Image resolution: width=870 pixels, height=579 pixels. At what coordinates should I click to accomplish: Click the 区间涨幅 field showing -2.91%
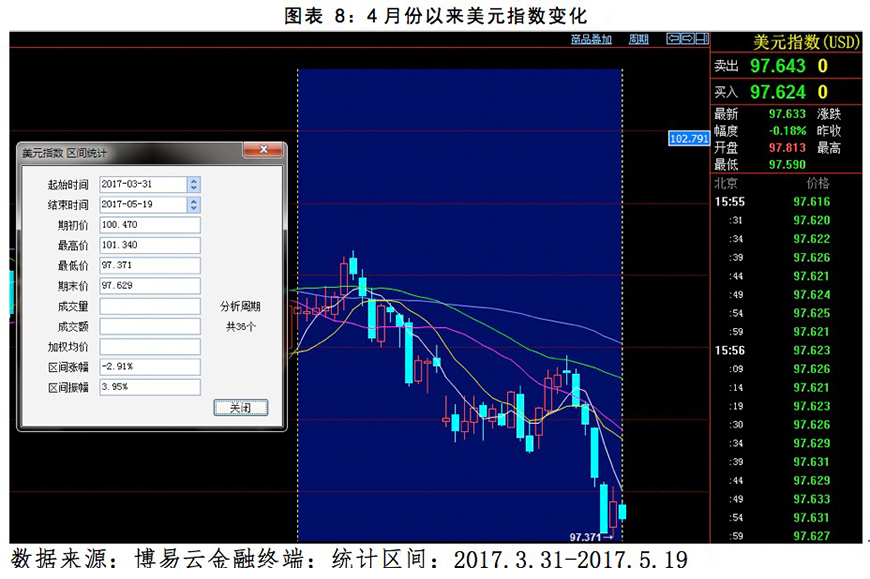click(x=150, y=366)
